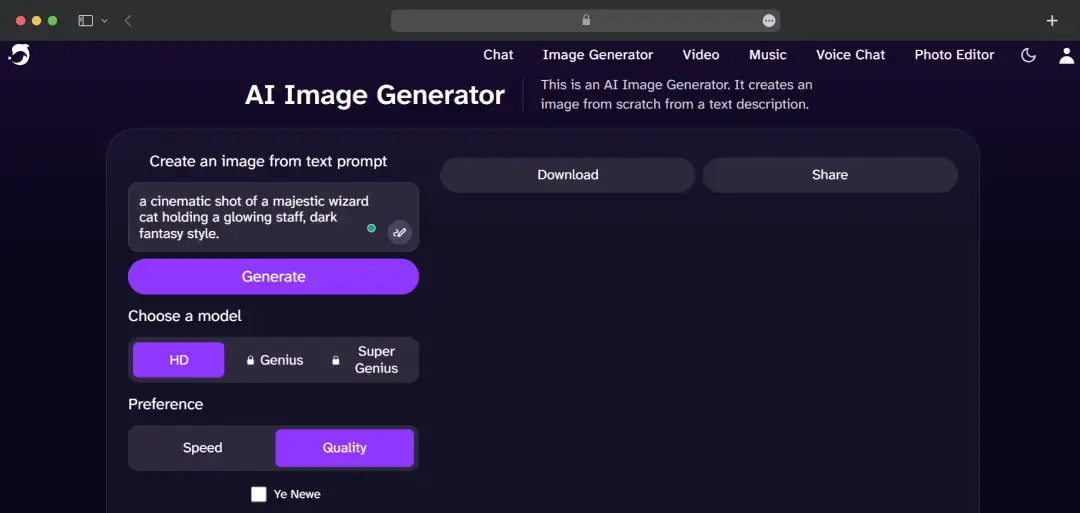The width and height of the screenshot is (1080, 513).
Task: Open the address bar more options icon
Action: (769, 21)
